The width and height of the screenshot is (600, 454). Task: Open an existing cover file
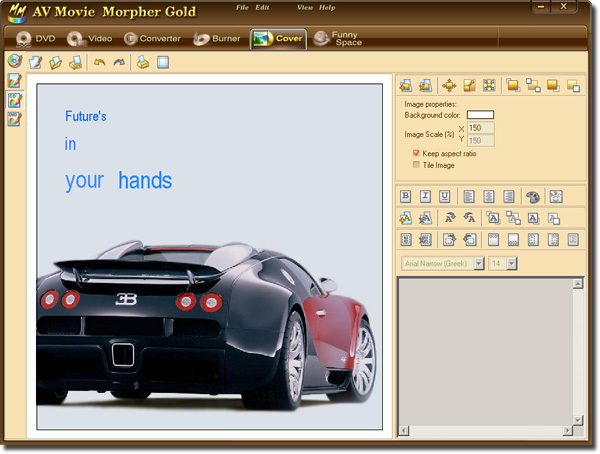[55, 62]
